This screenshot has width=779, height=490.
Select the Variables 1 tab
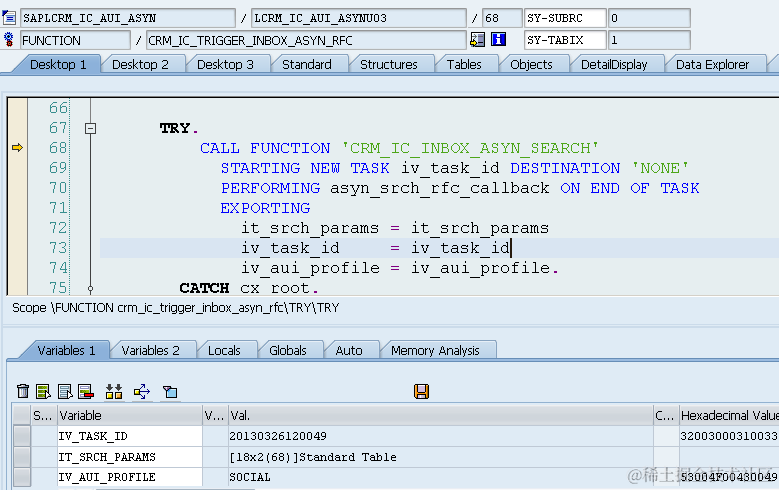click(66, 350)
